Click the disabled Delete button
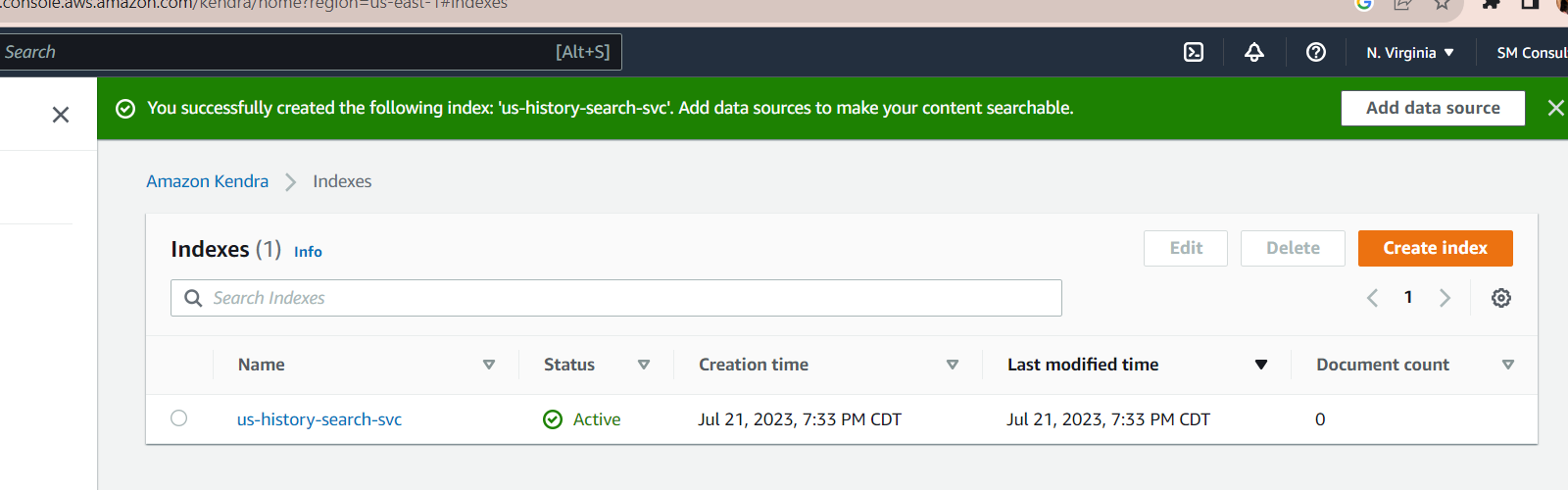 click(x=1293, y=248)
